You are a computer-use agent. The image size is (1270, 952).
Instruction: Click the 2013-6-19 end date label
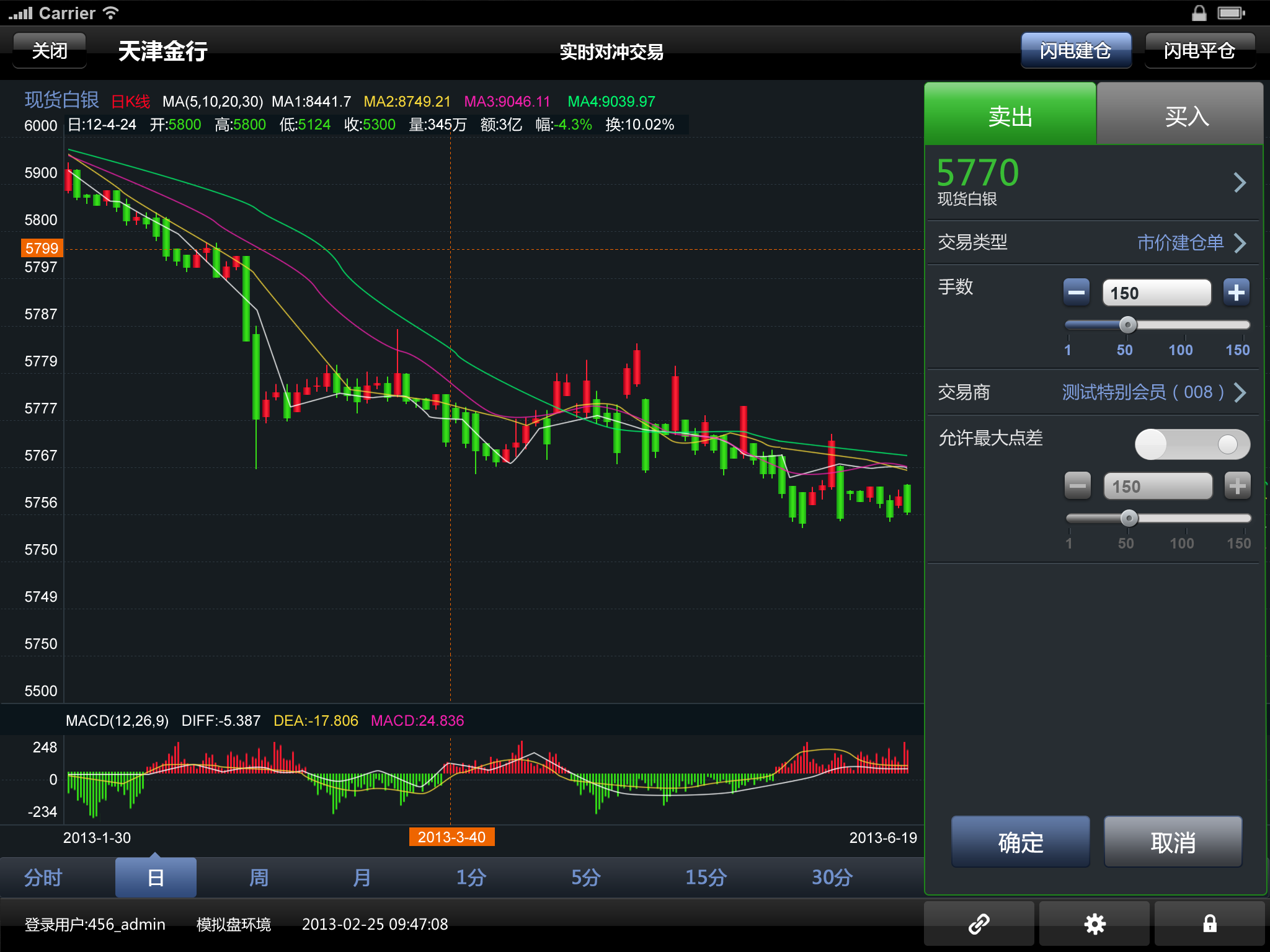click(x=883, y=837)
